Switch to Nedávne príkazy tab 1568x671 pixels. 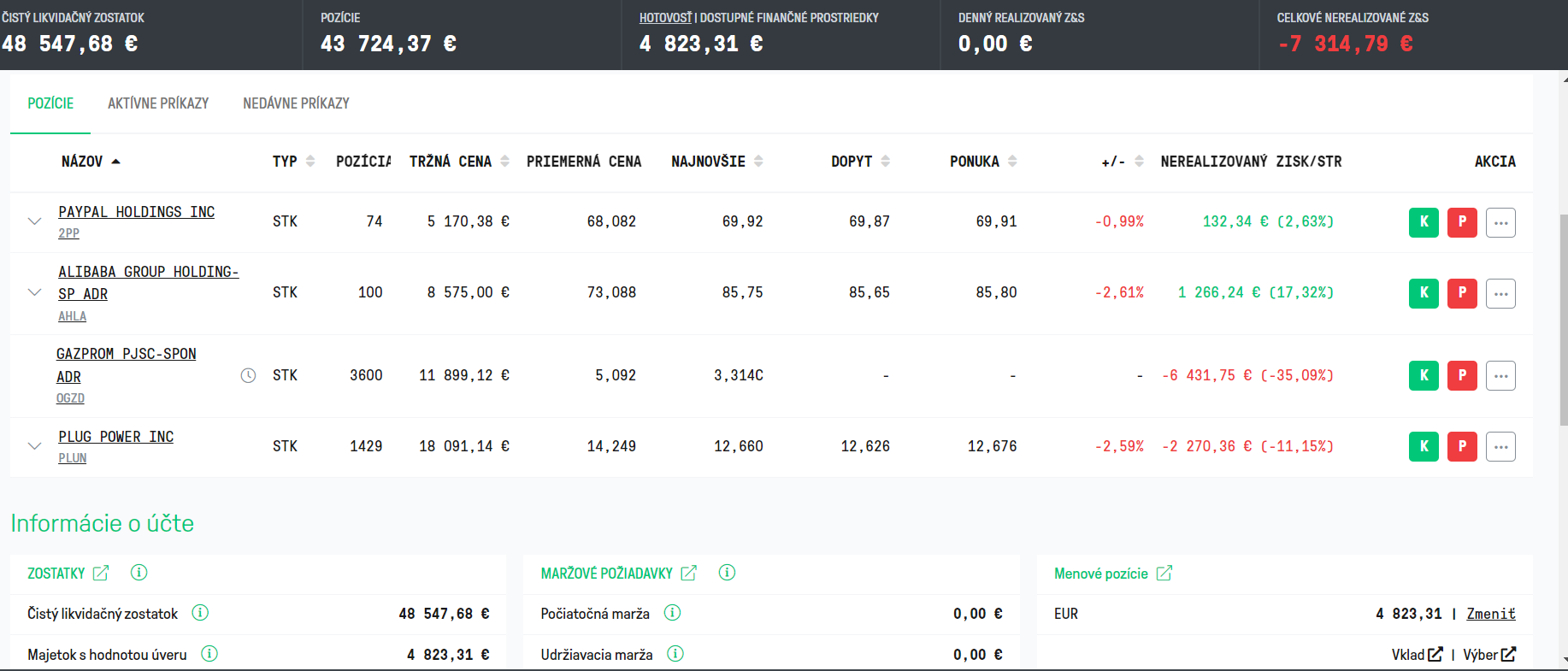click(x=296, y=103)
